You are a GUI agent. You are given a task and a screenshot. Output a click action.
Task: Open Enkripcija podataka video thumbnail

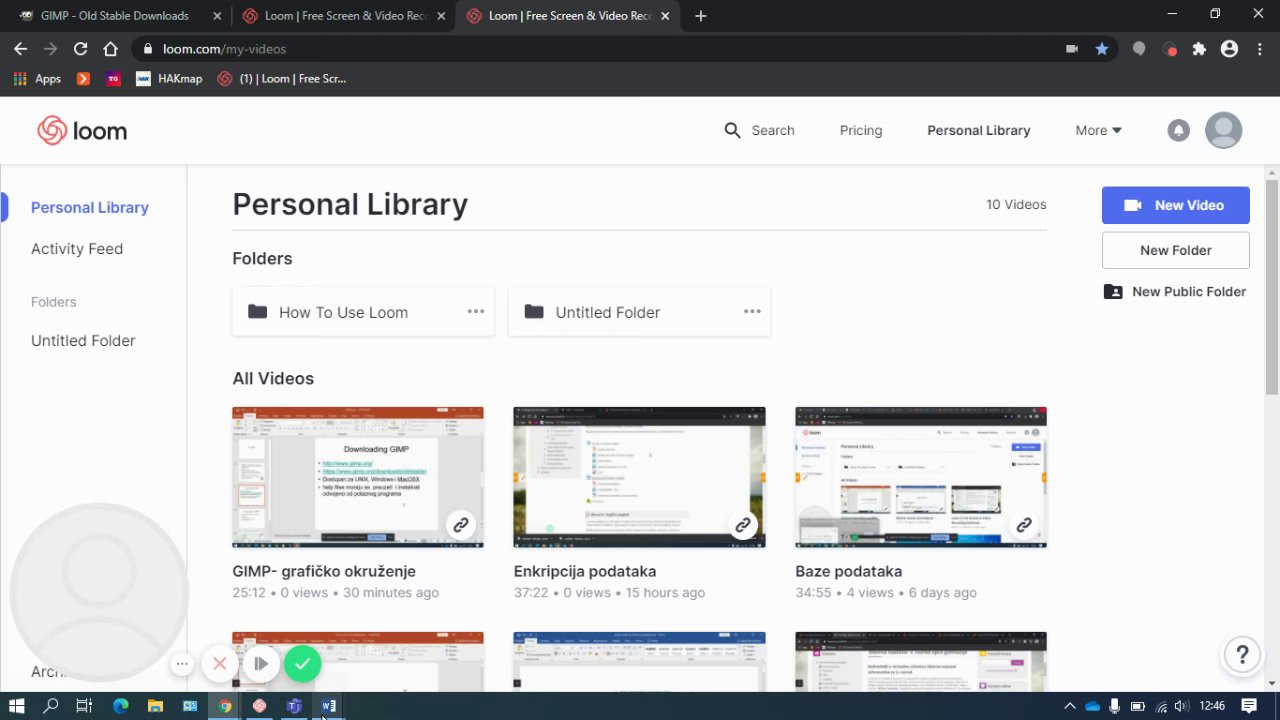click(x=639, y=477)
